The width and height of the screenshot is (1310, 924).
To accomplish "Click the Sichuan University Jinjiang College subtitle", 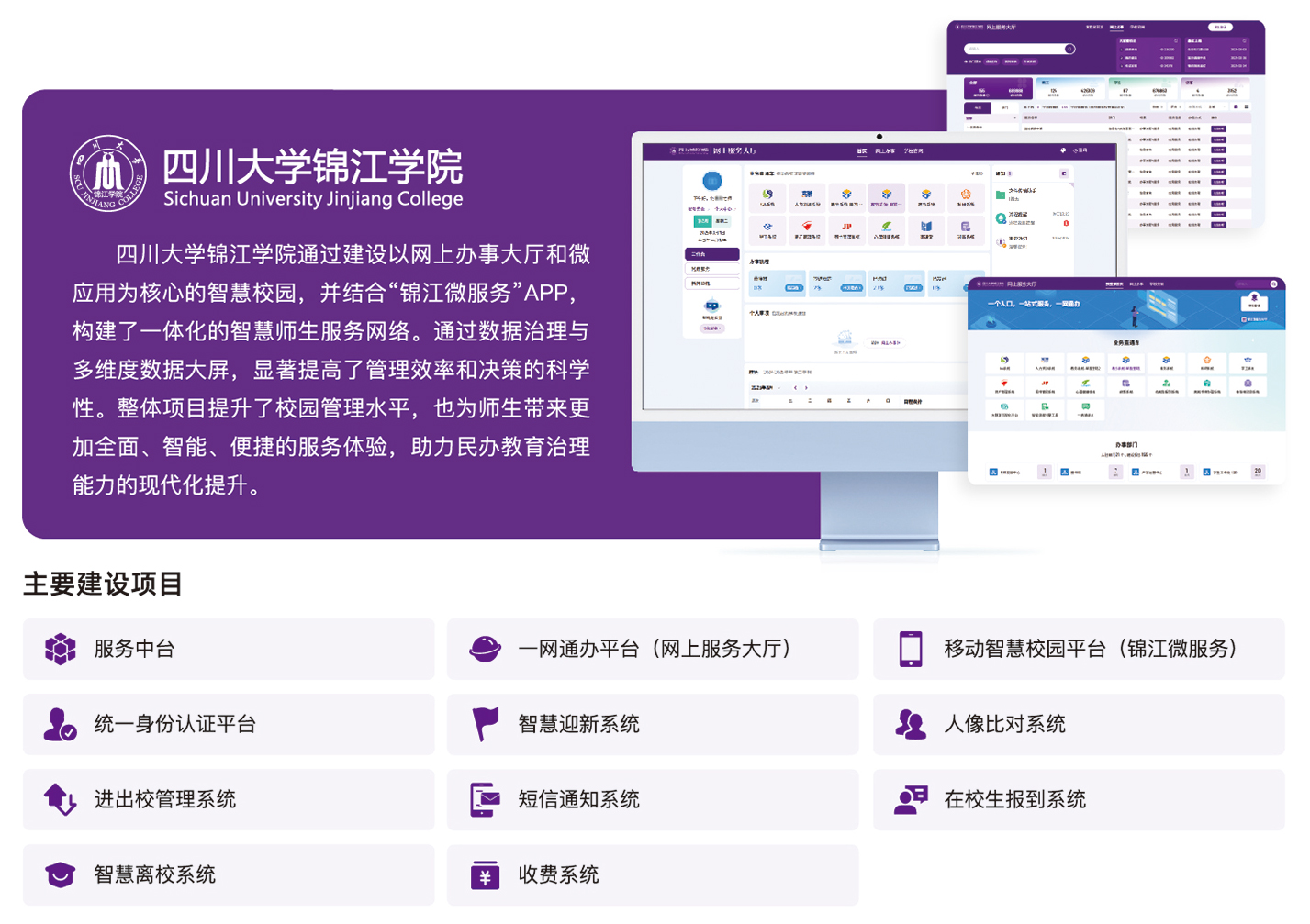I will click(313, 199).
